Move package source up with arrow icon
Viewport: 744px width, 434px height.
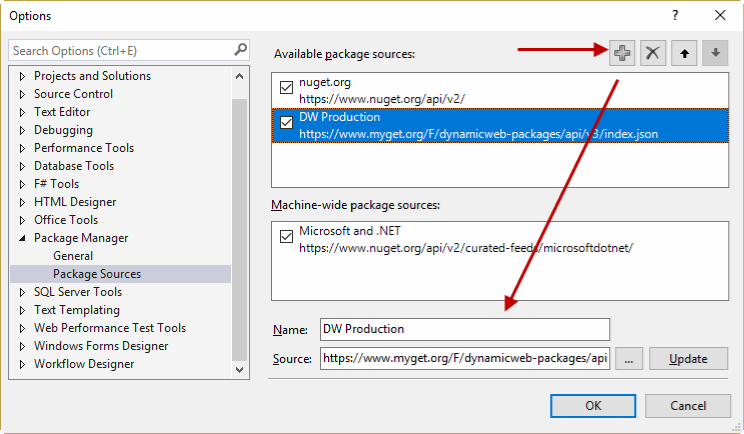(684, 54)
